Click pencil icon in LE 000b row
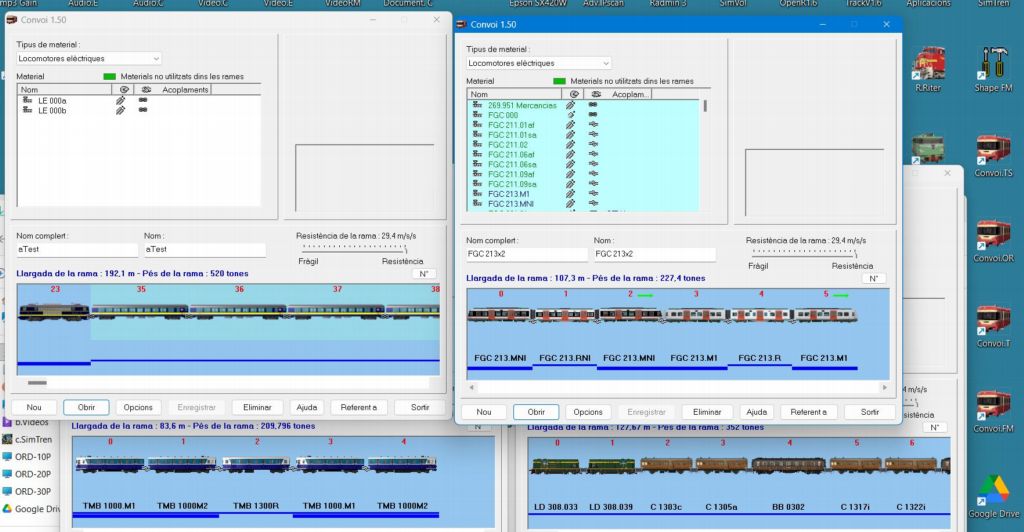The image size is (1024, 532). click(120, 110)
